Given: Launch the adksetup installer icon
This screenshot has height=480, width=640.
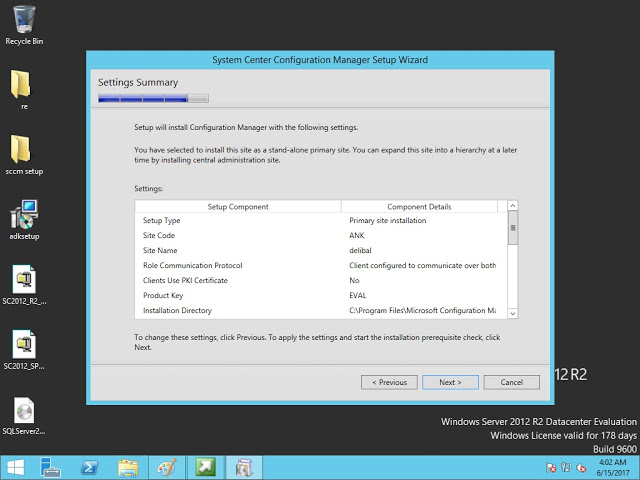Looking at the screenshot, I should tap(24, 215).
